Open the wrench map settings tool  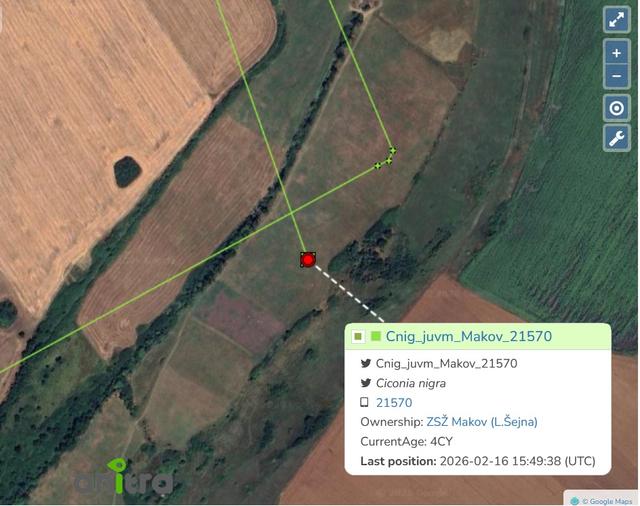(616, 138)
